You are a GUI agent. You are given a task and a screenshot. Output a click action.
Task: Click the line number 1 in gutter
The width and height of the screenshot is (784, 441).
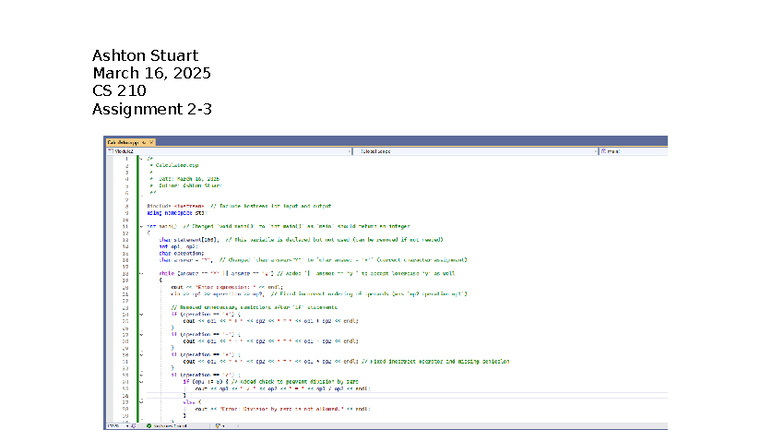128,158
